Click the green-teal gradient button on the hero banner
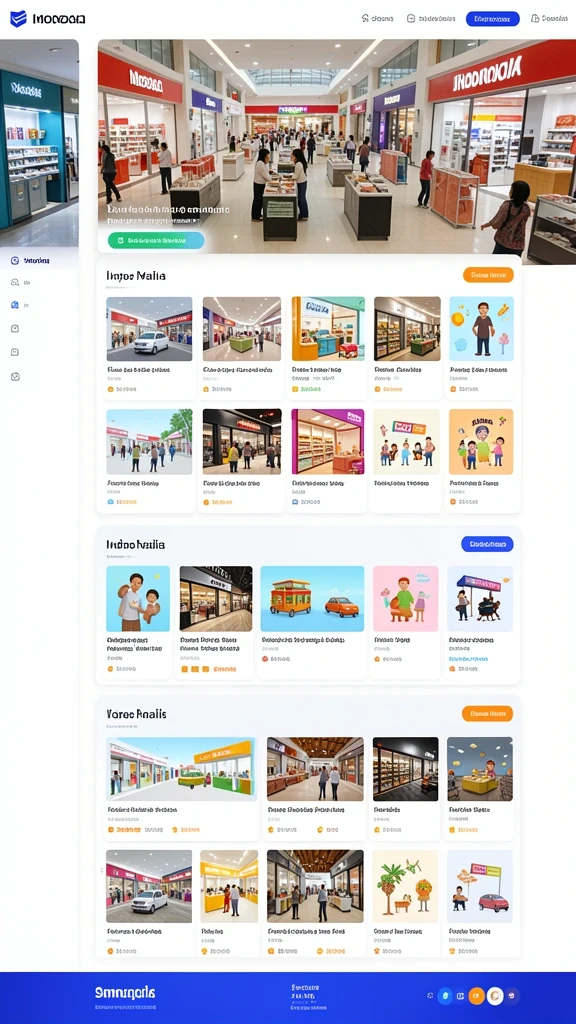This screenshot has height=1024, width=576. pos(156,240)
